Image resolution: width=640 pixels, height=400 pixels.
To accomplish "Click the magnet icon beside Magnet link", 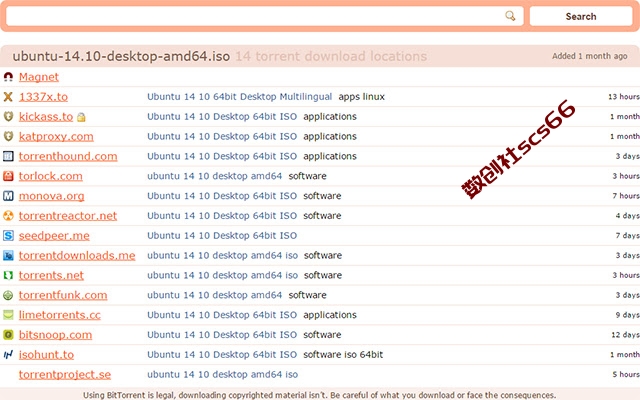I will tap(8, 77).
